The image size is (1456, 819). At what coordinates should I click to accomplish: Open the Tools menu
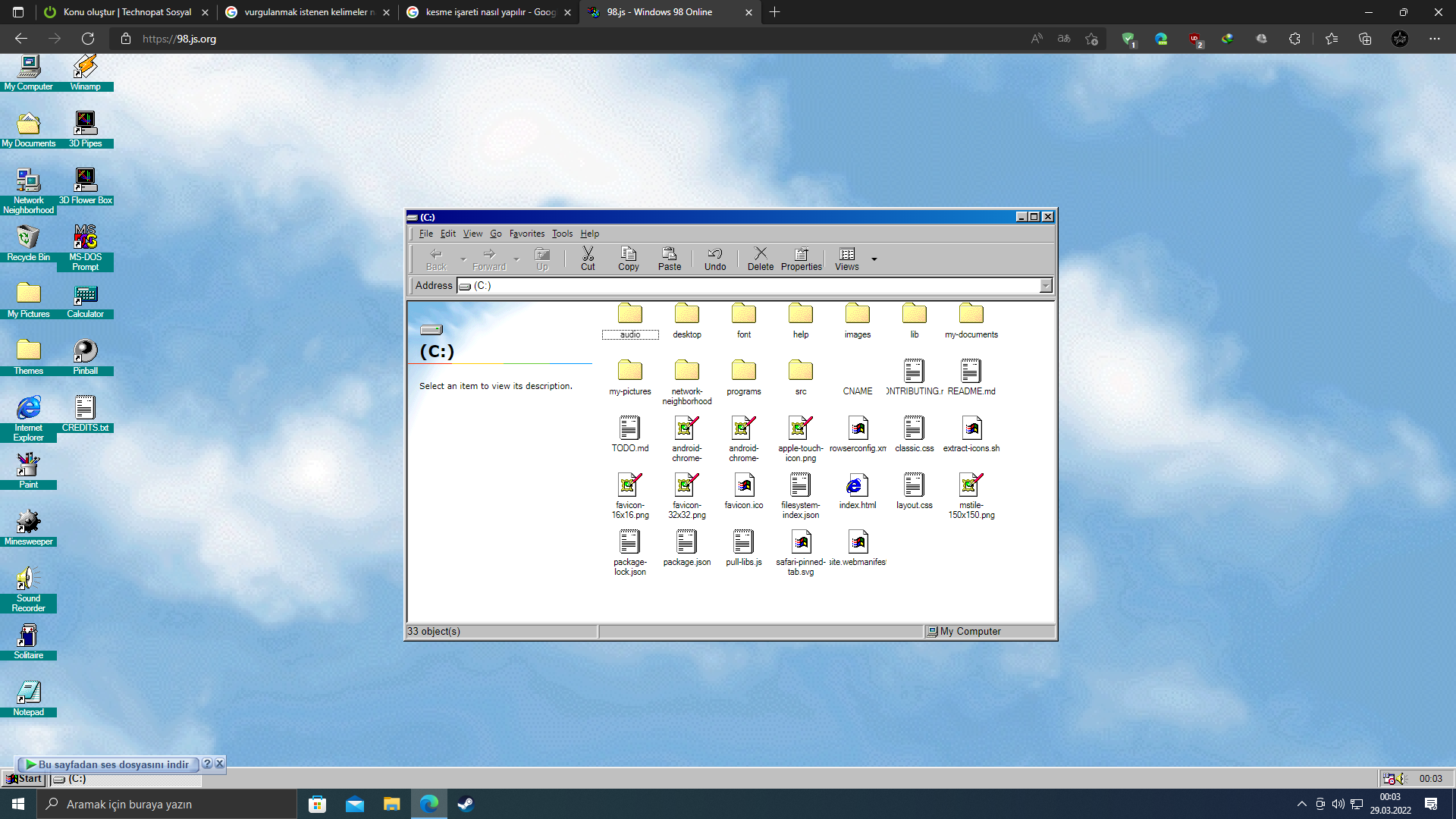[562, 234]
